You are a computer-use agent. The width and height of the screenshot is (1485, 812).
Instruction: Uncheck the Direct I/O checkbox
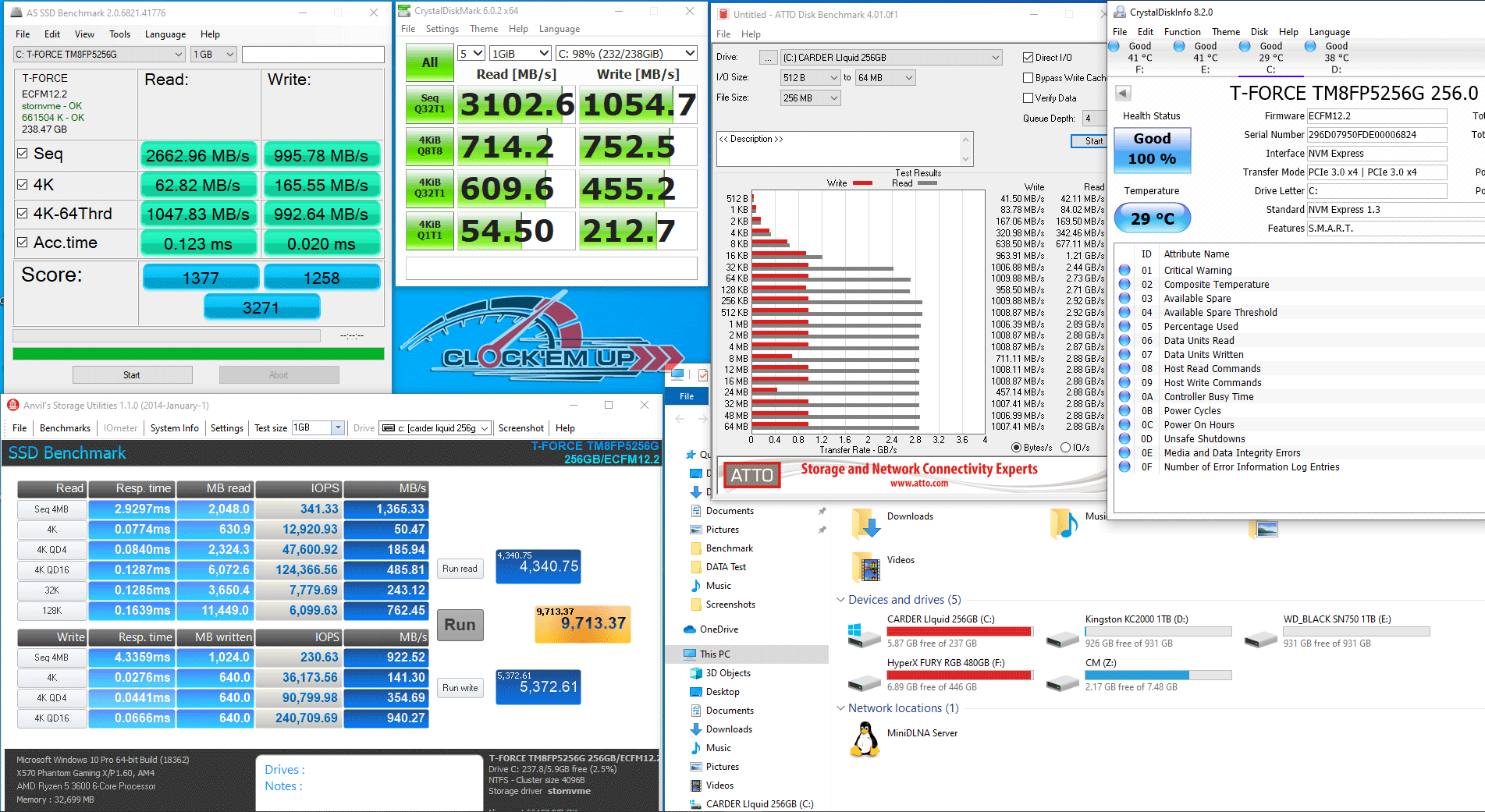coord(1028,57)
